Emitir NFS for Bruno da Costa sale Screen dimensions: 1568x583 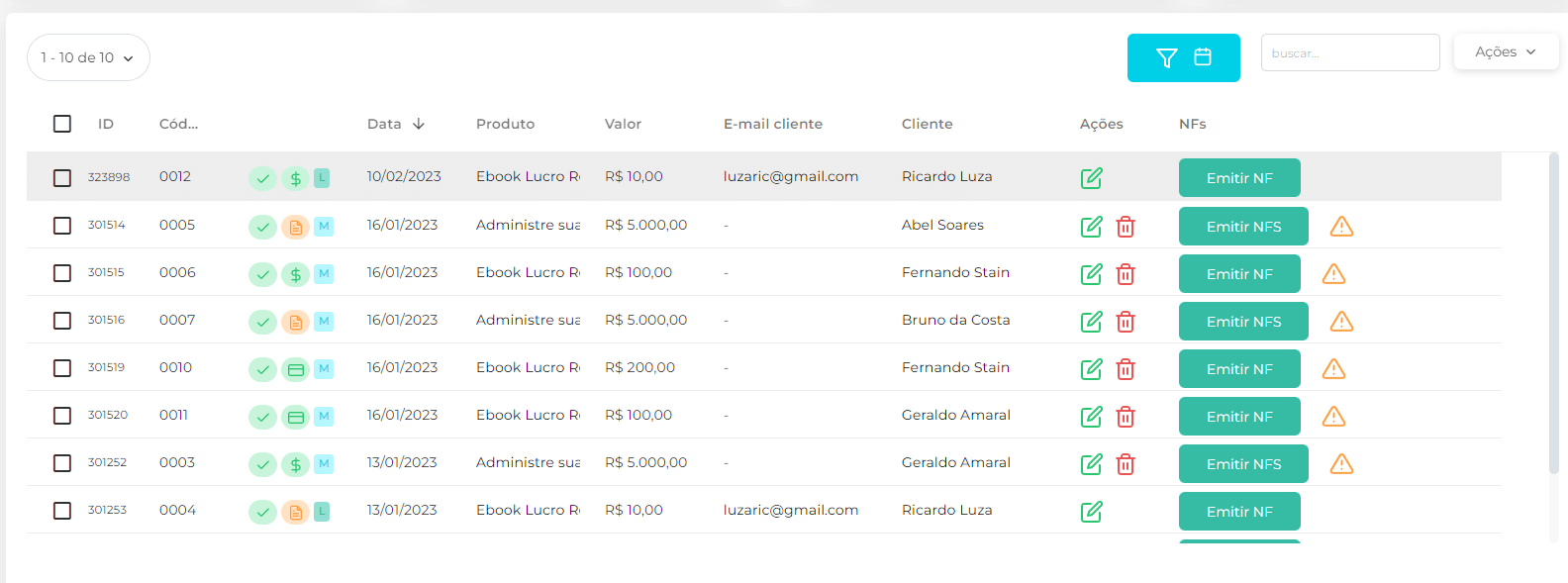tap(1243, 322)
